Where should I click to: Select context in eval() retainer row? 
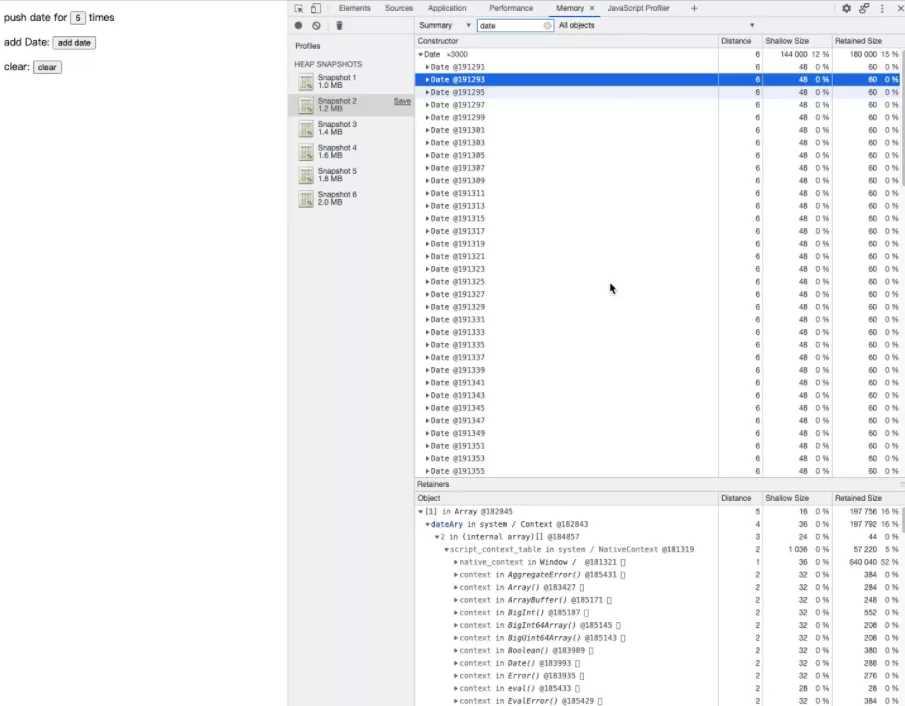[657, 689]
